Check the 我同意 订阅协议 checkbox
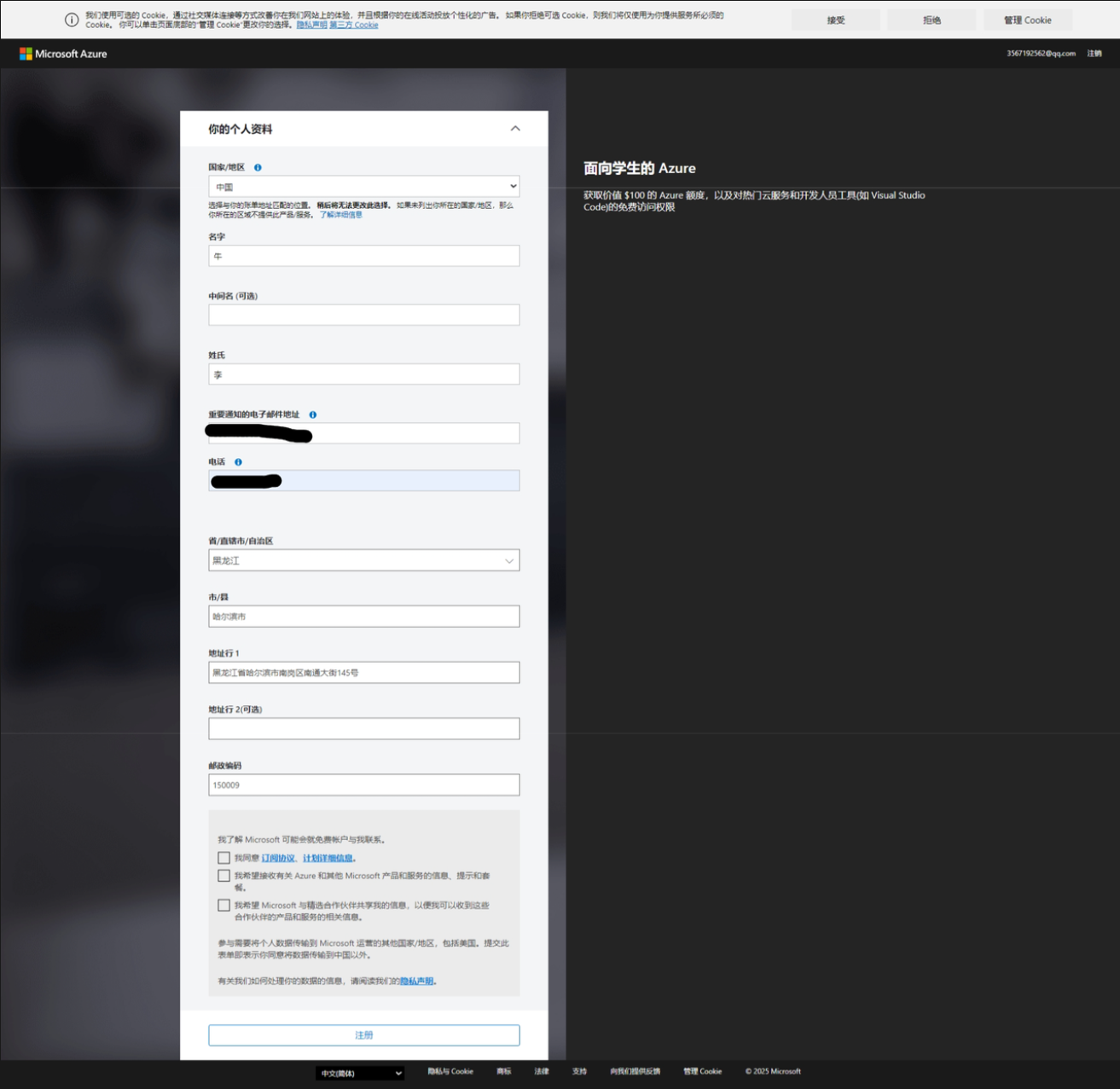1120x1089 pixels. [223, 858]
